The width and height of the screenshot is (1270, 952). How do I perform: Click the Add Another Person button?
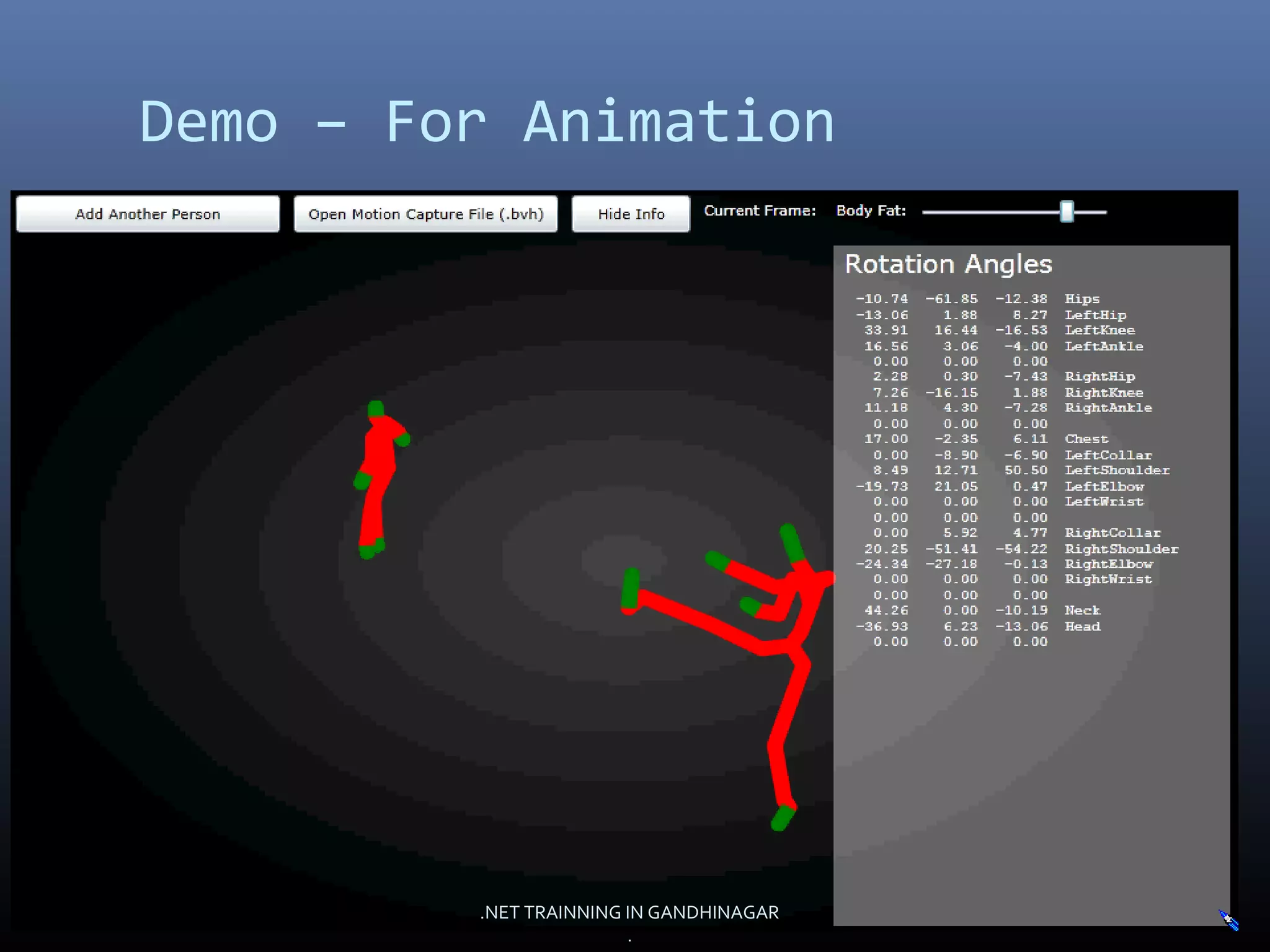pos(148,214)
